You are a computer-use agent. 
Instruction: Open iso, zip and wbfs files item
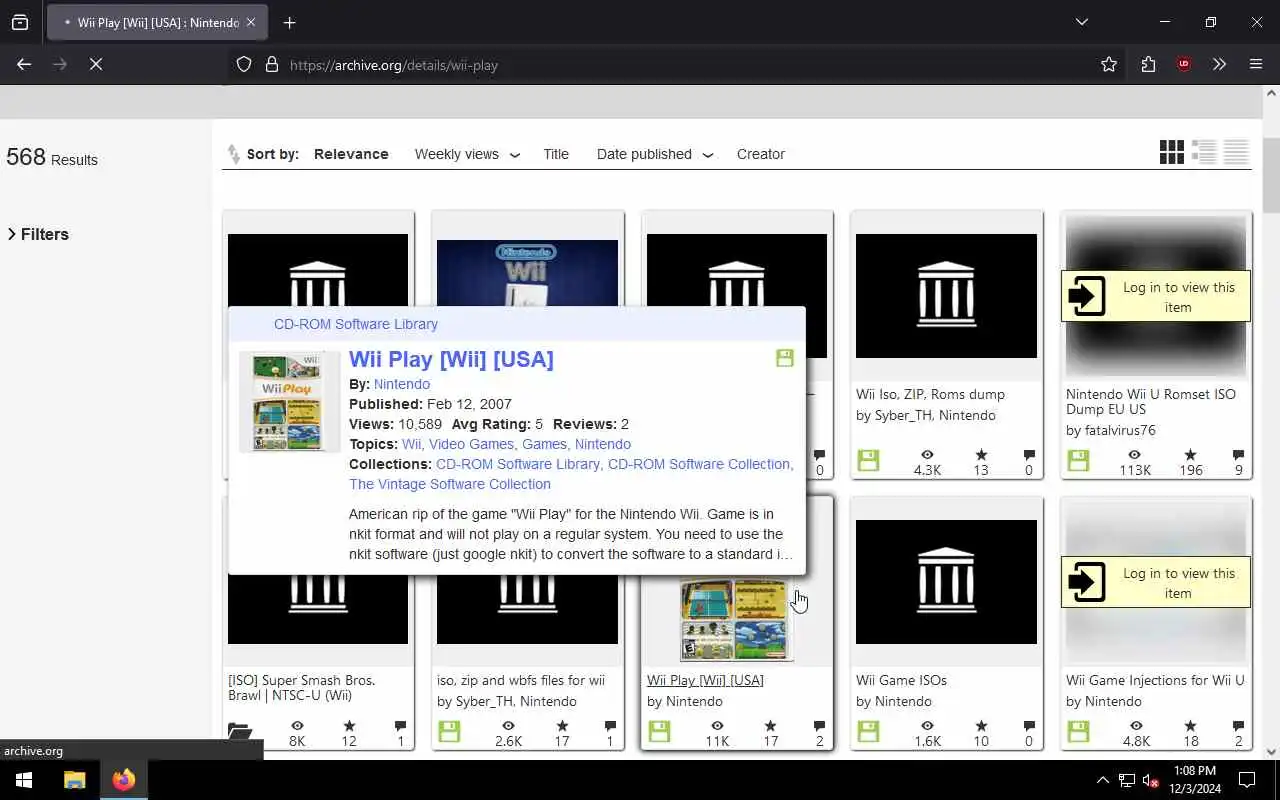[521, 680]
